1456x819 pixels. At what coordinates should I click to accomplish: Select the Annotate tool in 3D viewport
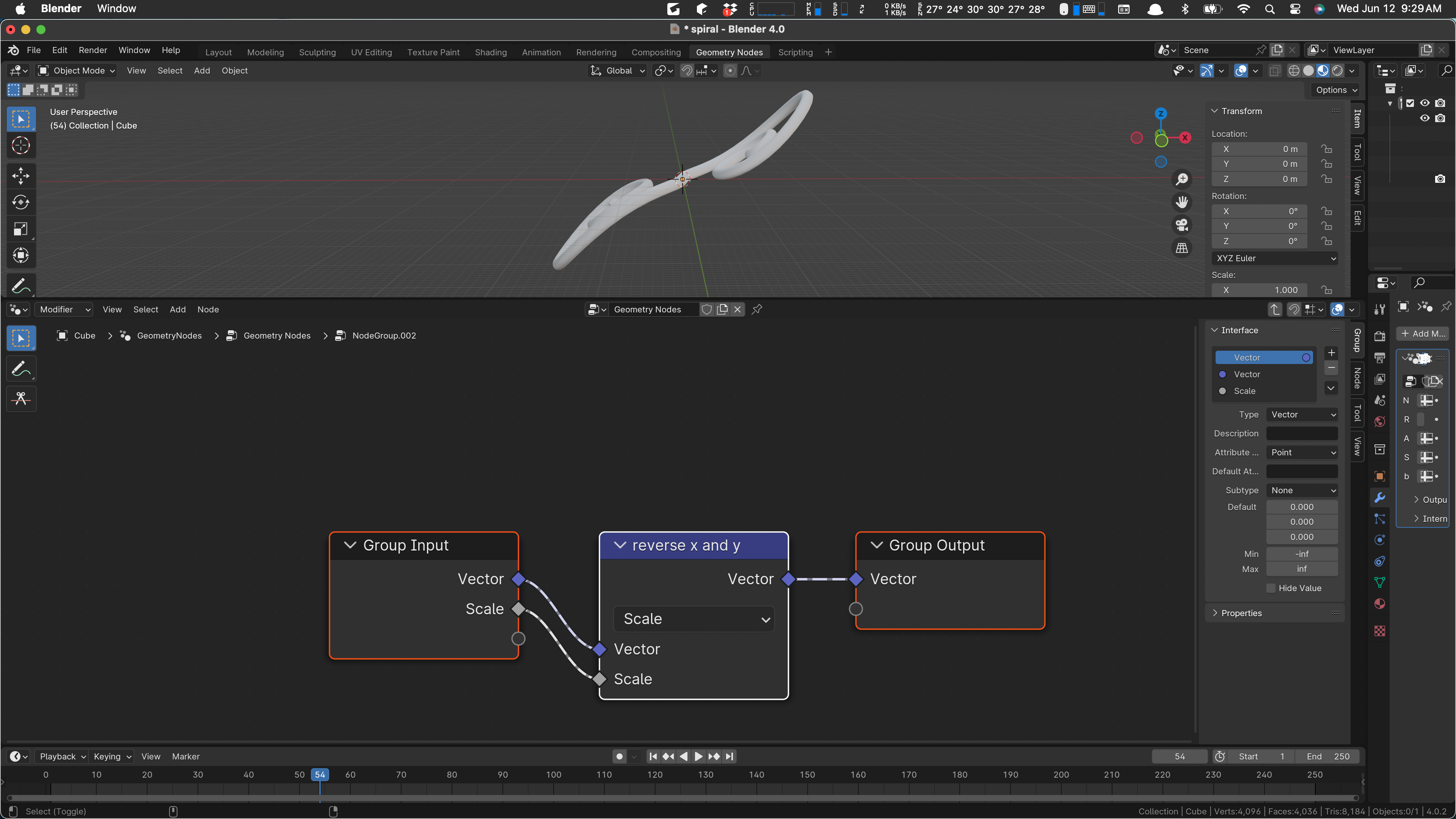[x=21, y=286]
